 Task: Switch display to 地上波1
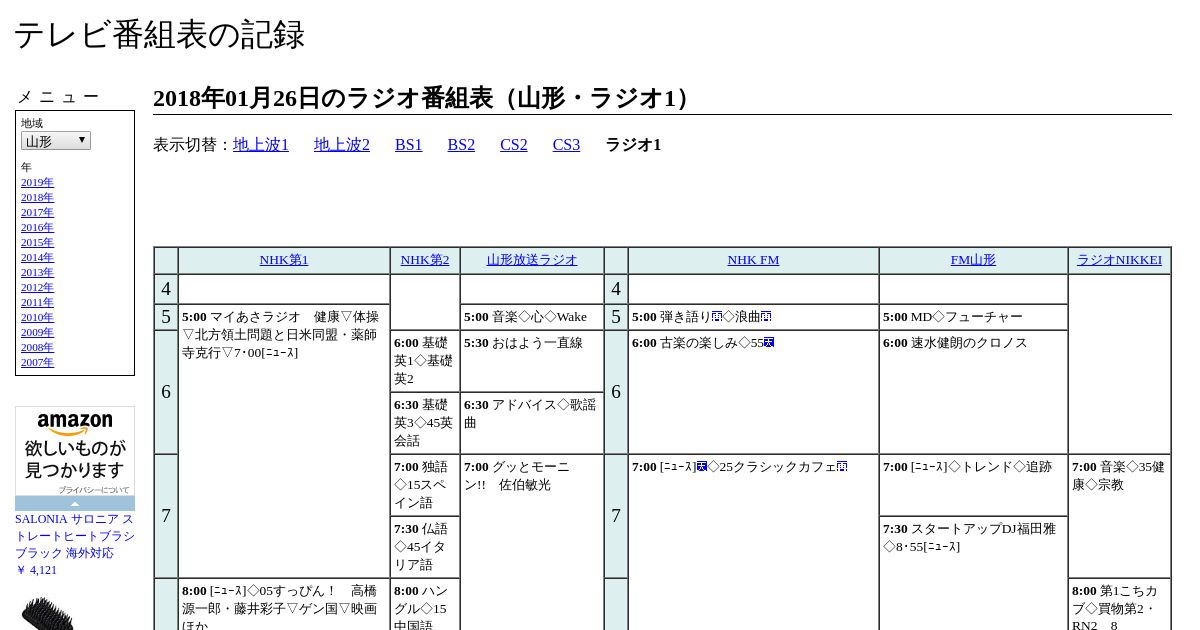click(261, 145)
